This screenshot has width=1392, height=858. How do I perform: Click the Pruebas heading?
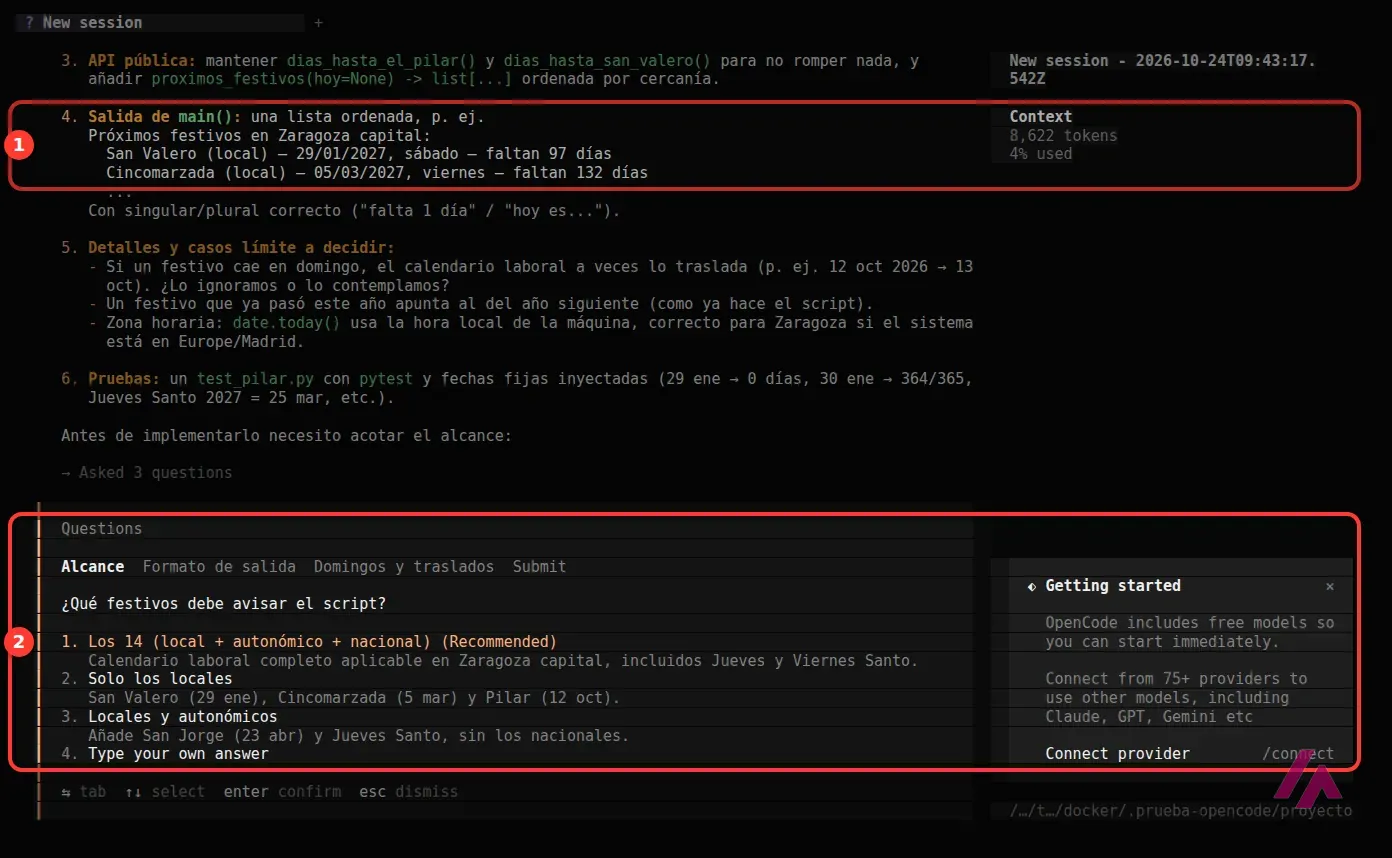[124, 379]
